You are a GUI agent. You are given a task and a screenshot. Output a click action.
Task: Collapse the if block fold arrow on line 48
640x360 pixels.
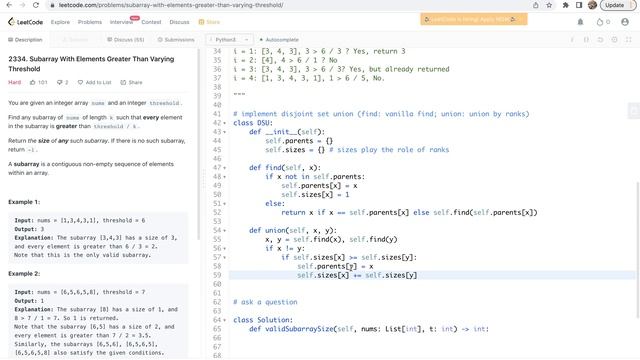(x=224, y=177)
